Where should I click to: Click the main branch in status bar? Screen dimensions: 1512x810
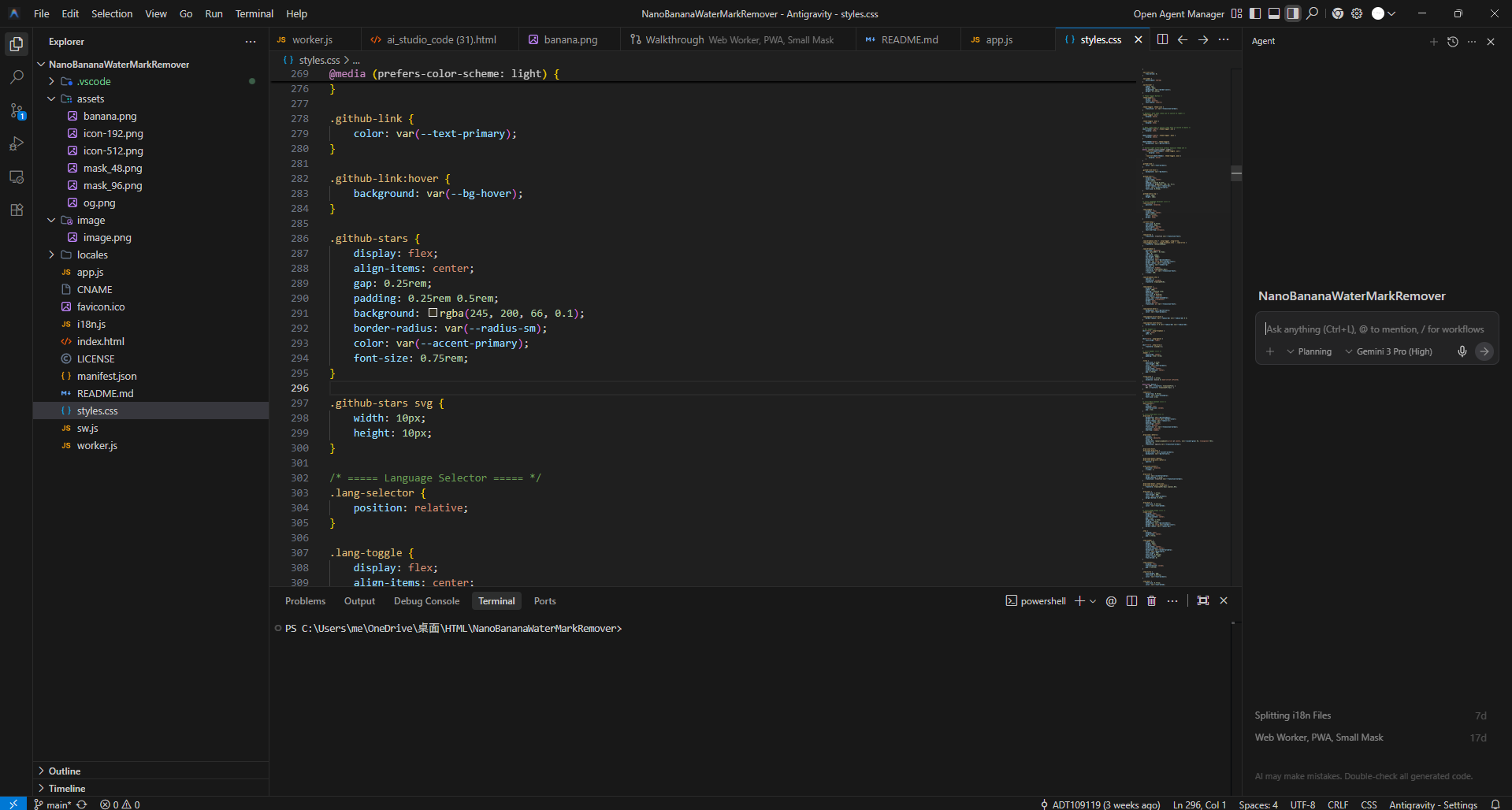[53, 804]
